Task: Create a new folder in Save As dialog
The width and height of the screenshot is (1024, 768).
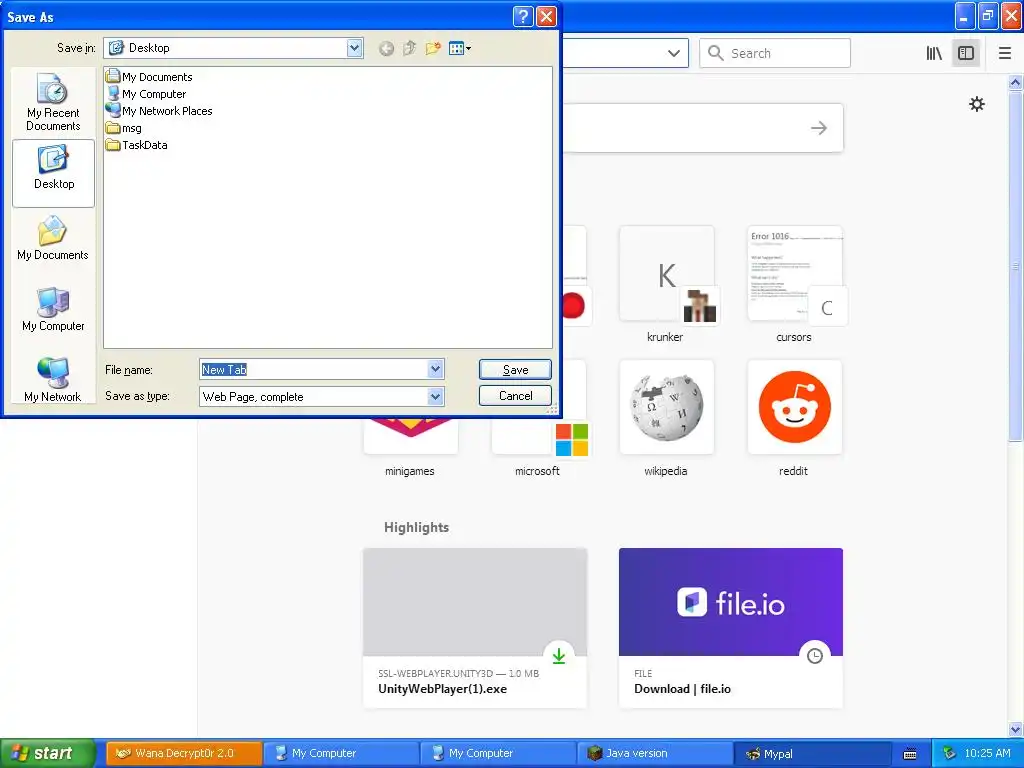Action: click(x=433, y=48)
